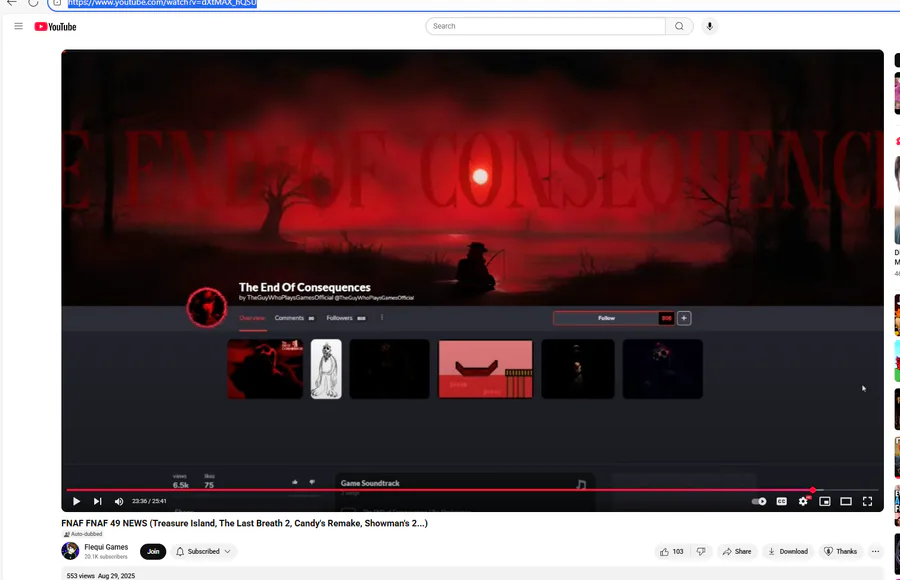Click the round red game avatar
This screenshot has height=580, width=900.
[x=207, y=307]
